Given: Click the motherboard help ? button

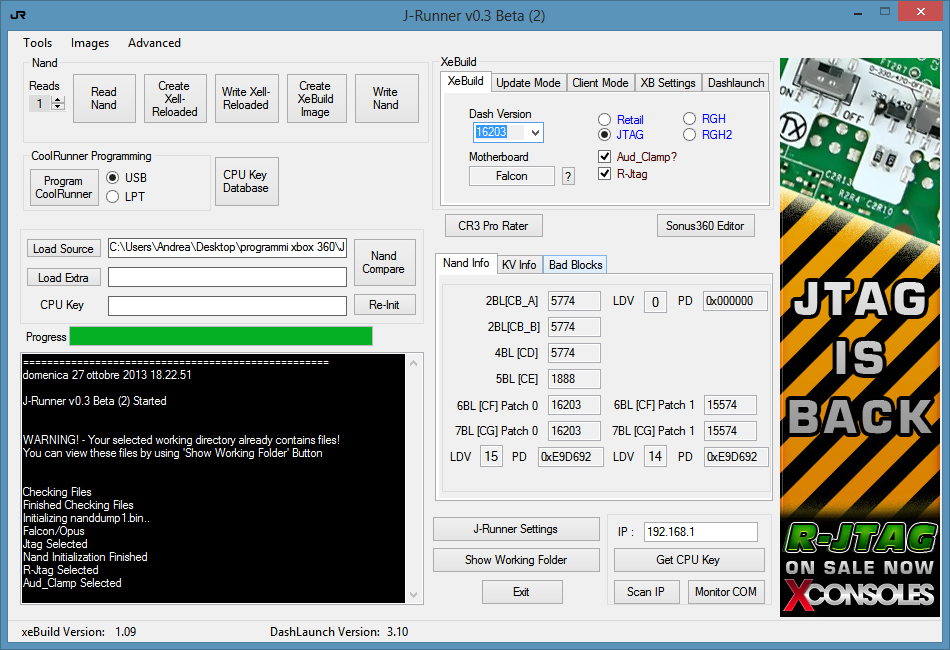Looking at the screenshot, I should [x=568, y=176].
